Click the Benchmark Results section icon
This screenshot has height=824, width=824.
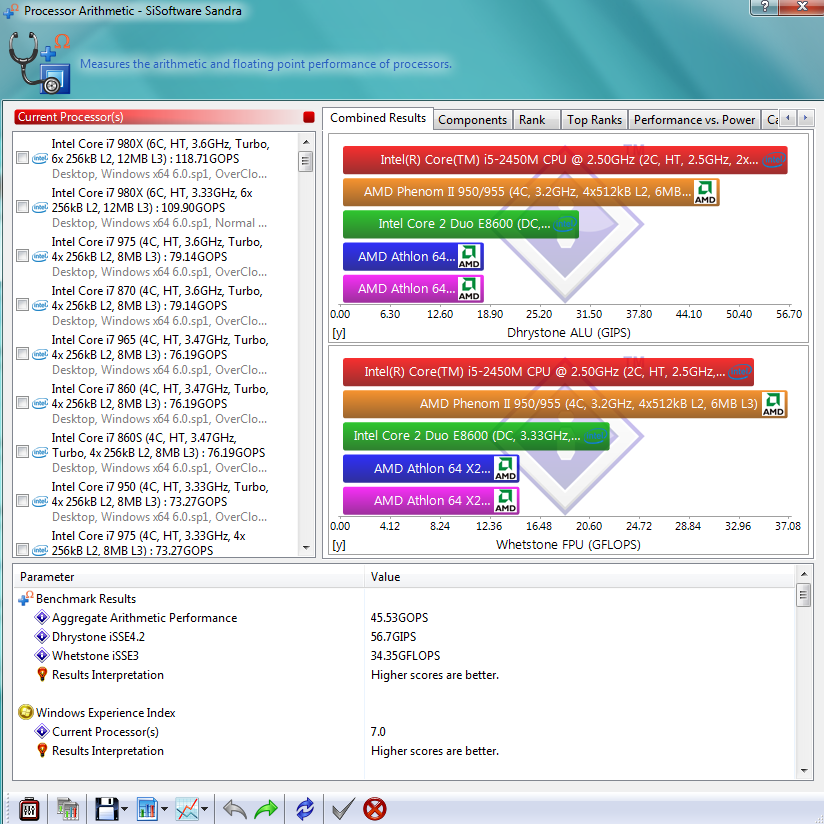pos(26,599)
